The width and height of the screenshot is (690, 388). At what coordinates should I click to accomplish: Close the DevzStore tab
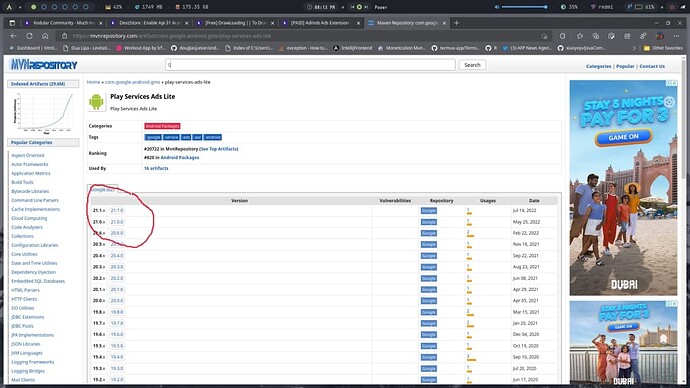point(186,23)
